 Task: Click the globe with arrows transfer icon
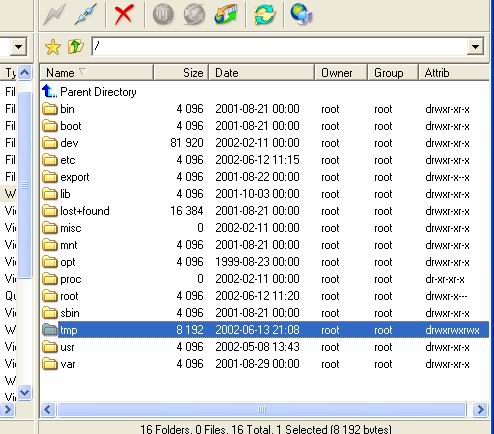(x=226, y=15)
